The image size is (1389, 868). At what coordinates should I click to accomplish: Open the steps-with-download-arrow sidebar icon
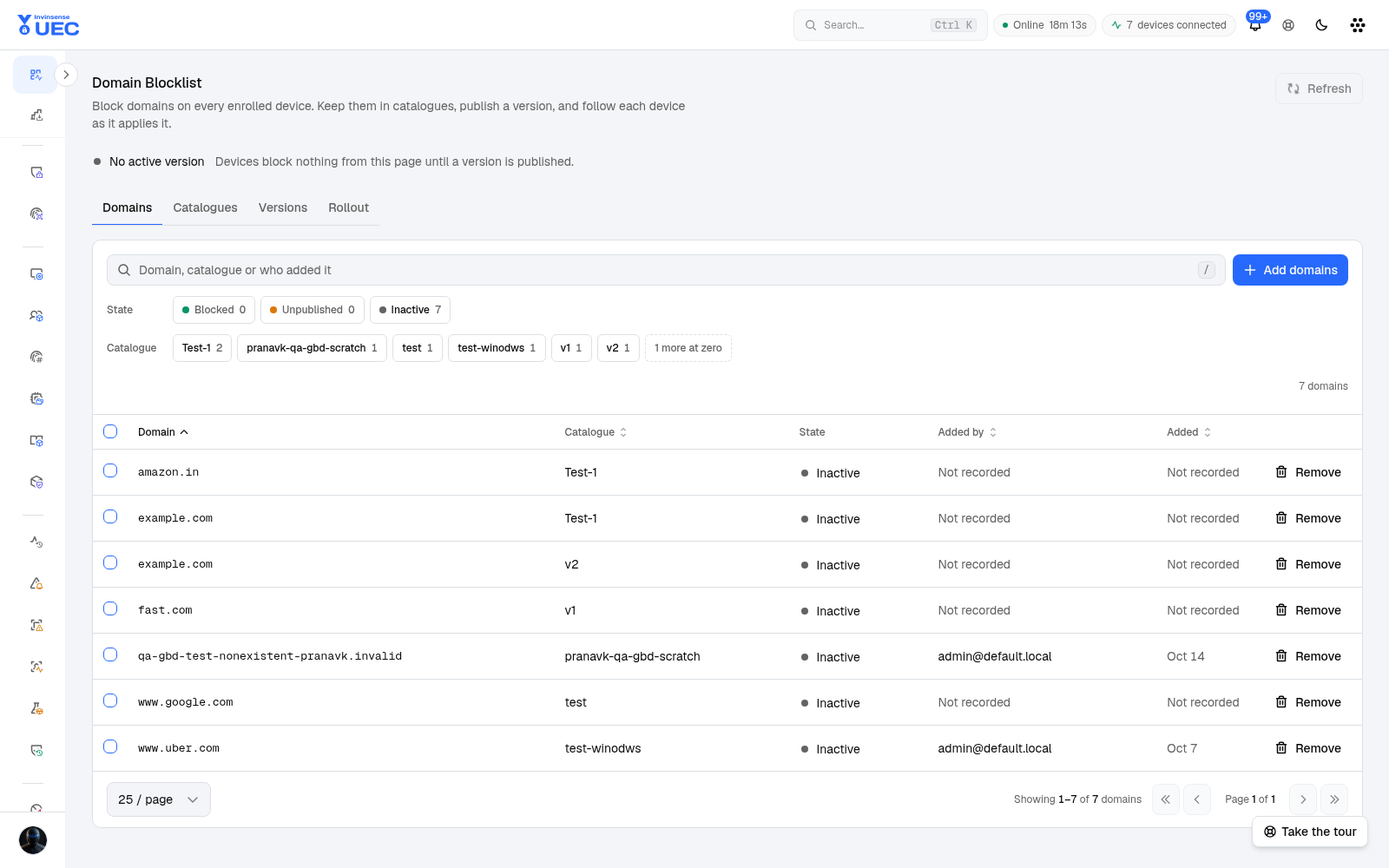click(x=36, y=115)
